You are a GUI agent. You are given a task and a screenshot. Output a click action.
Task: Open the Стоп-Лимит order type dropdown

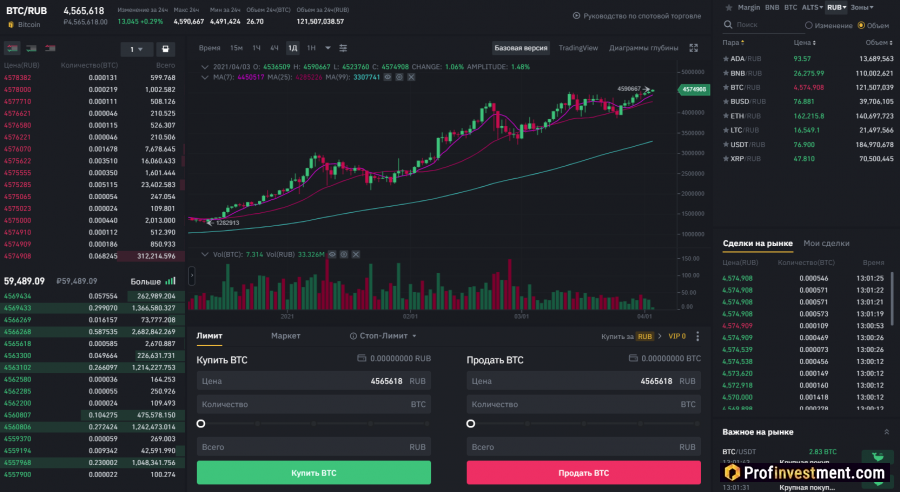(x=383, y=336)
